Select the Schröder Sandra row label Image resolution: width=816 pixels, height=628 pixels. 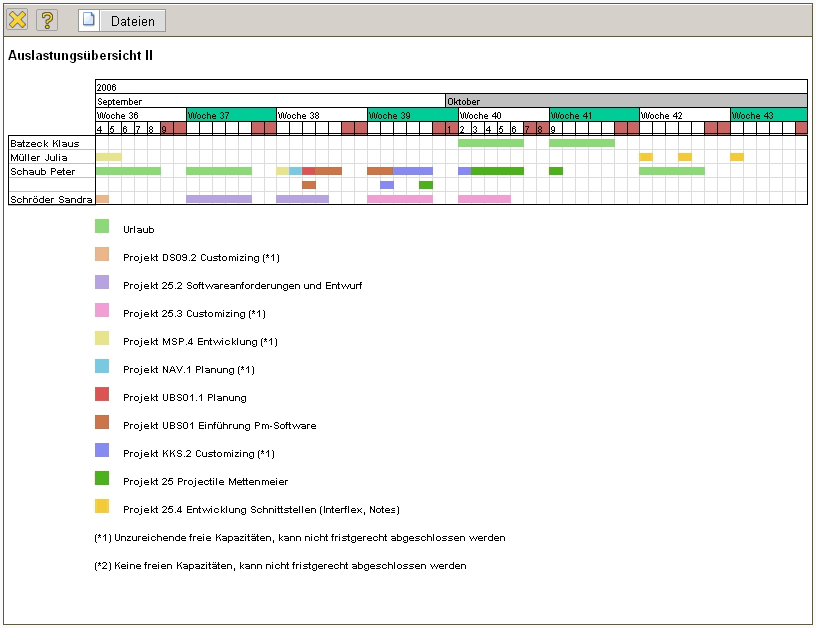(51, 199)
